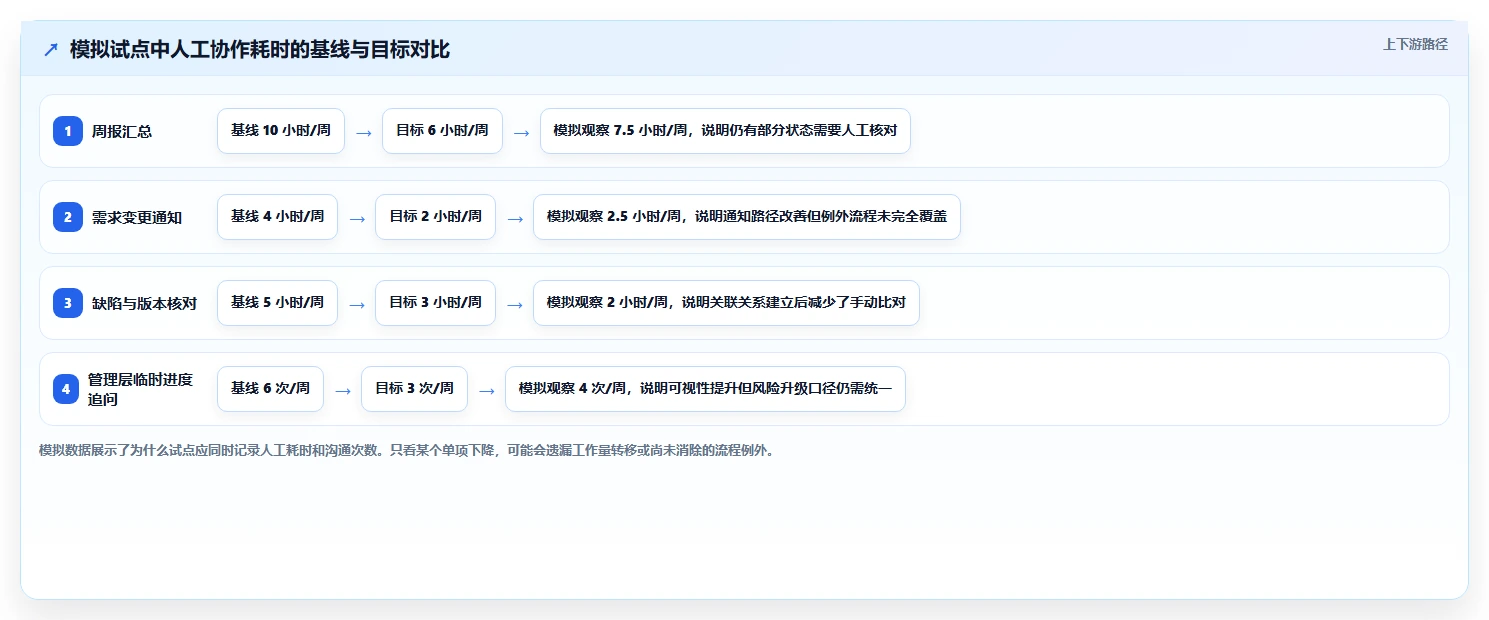Screen dimensions: 1489x620
Task: Click the 目标 2 小时/周 chip
Action: [435, 217]
